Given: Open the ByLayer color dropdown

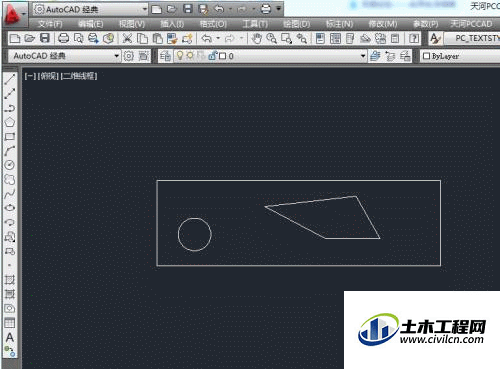Looking at the screenshot, I should (x=460, y=56).
